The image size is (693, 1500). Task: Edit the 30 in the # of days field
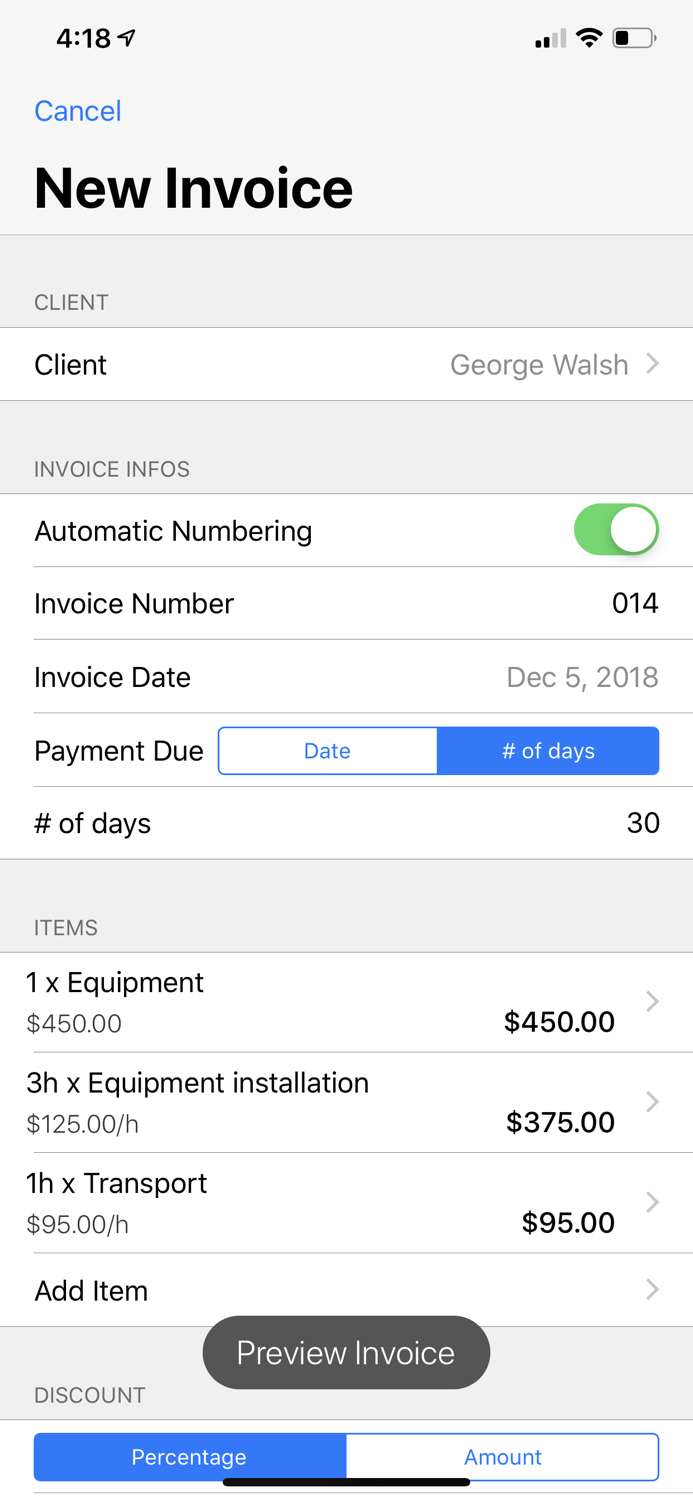(x=644, y=823)
